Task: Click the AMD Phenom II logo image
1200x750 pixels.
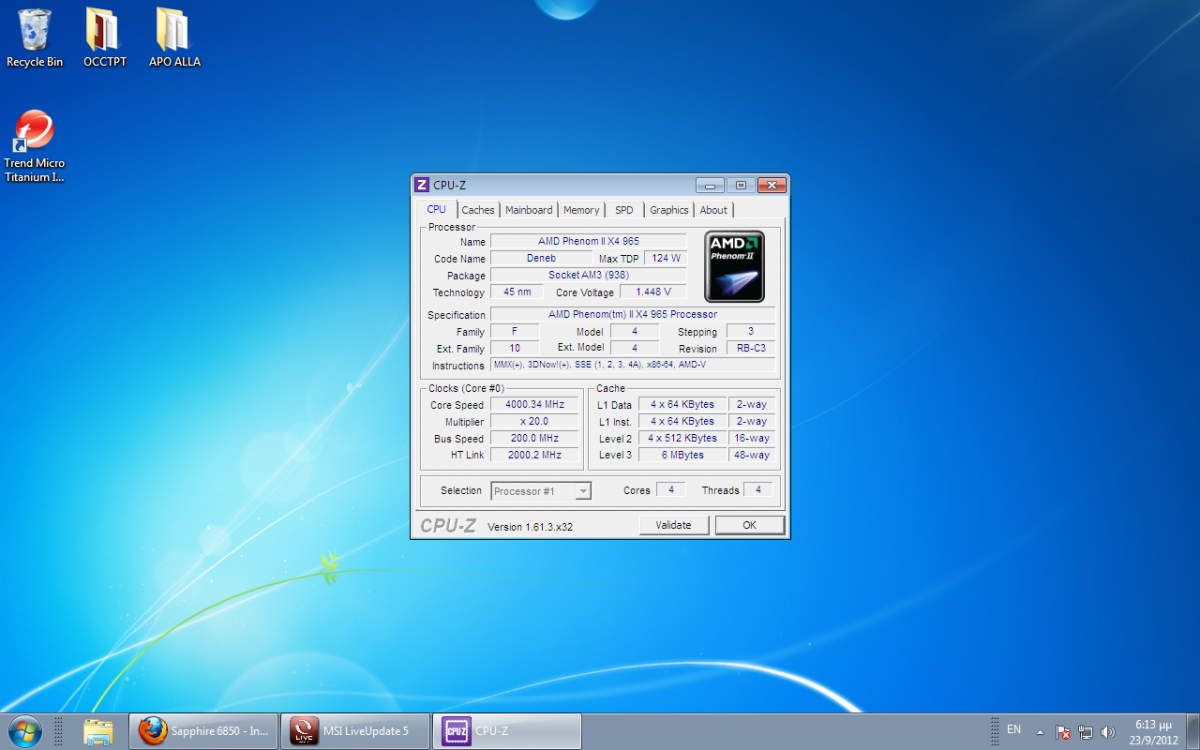Action: pyautogui.click(x=734, y=267)
